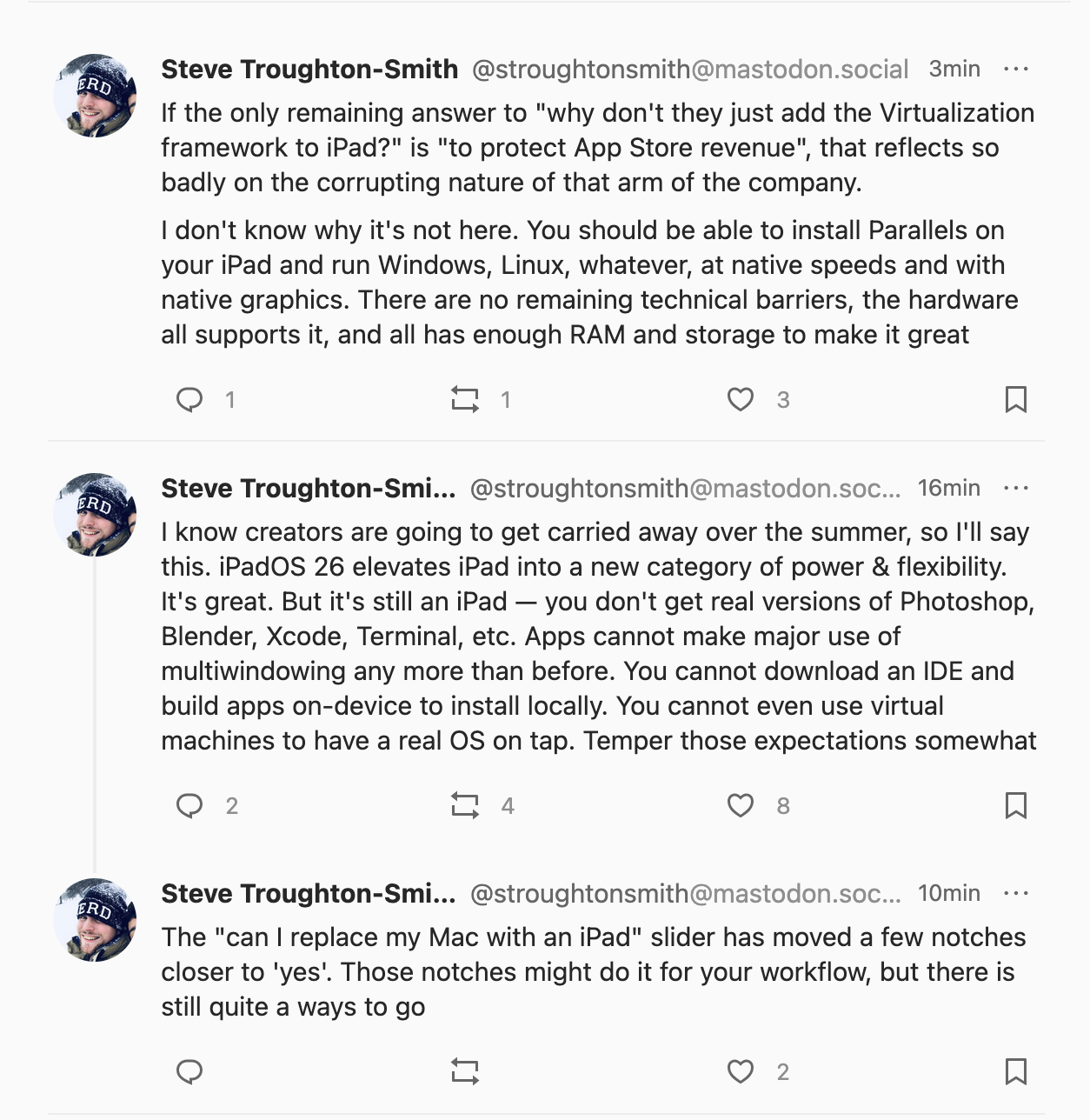Click the reply icon on the Virtualization framework post
Image resolution: width=1090 pixels, height=1120 pixels.
191,400
